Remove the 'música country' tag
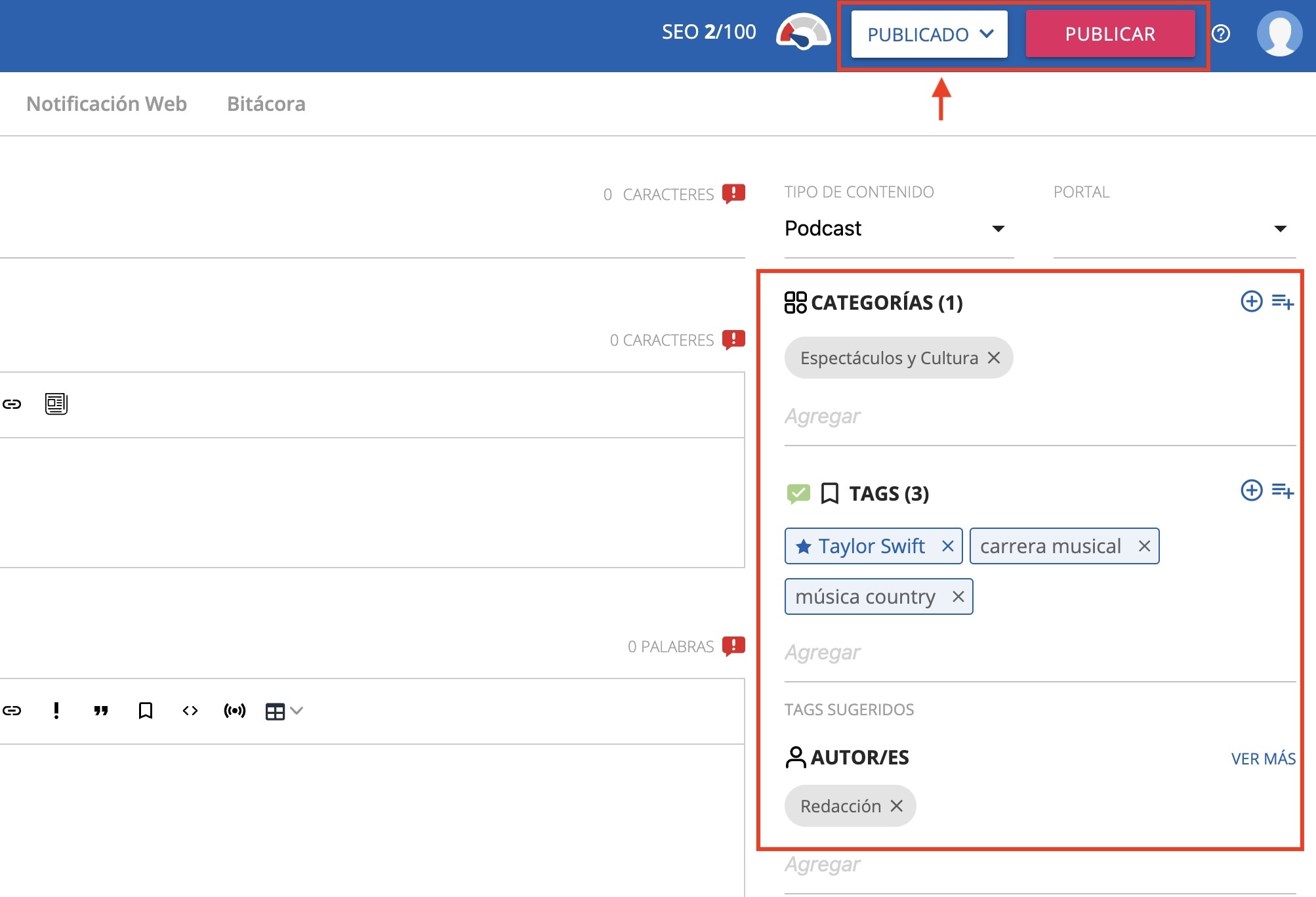 958,596
